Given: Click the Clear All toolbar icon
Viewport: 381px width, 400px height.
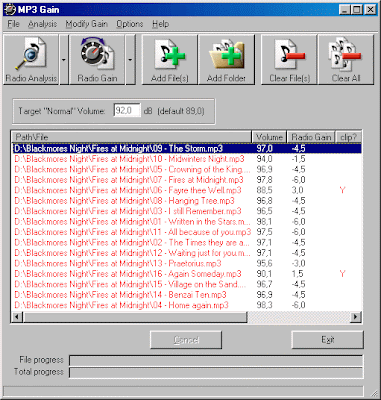Looking at the screenshot, I should tap(346, 60).
